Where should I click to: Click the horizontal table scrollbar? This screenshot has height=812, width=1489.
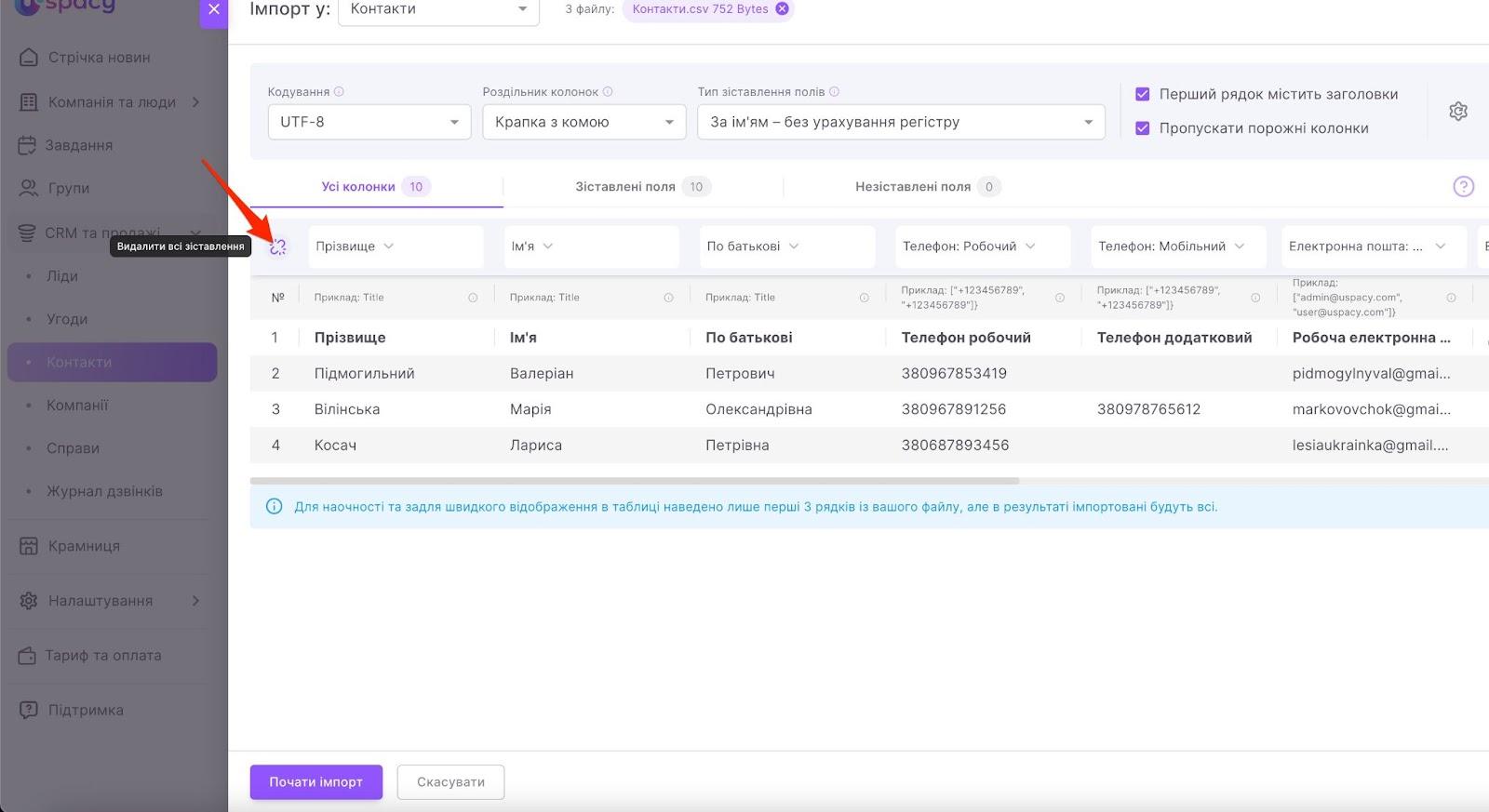pyautogui.click(x=635, y=481)
